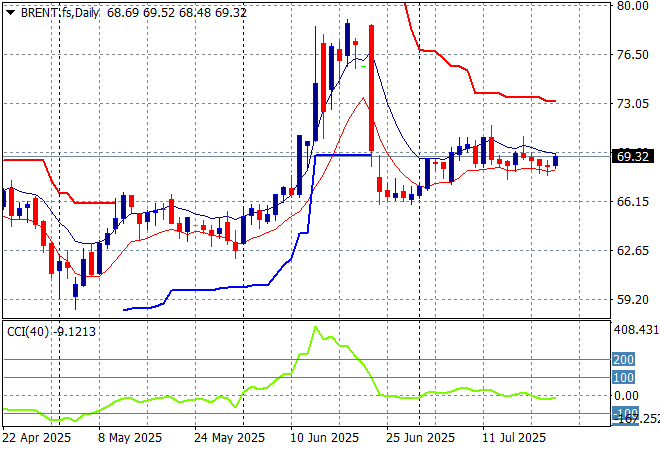Click the 73.05 price axis label
This screenshot has width=660, height=450.
pyautogui.click(x=632, y=104)
